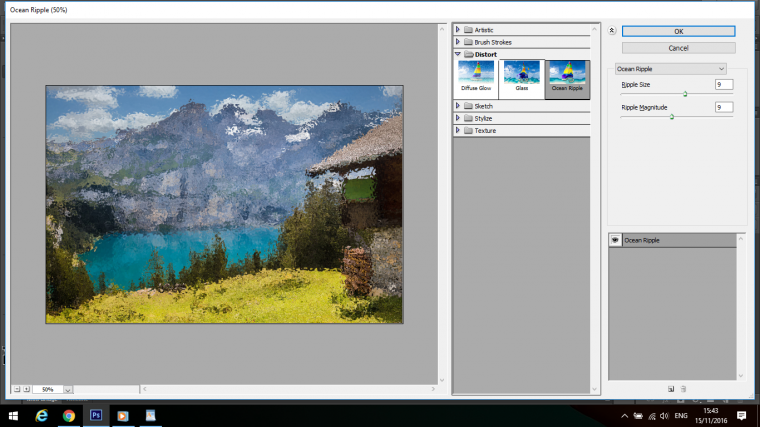760x427 pixels.
Task: Expand the Stylize filter folder
Action: point(458,118)
